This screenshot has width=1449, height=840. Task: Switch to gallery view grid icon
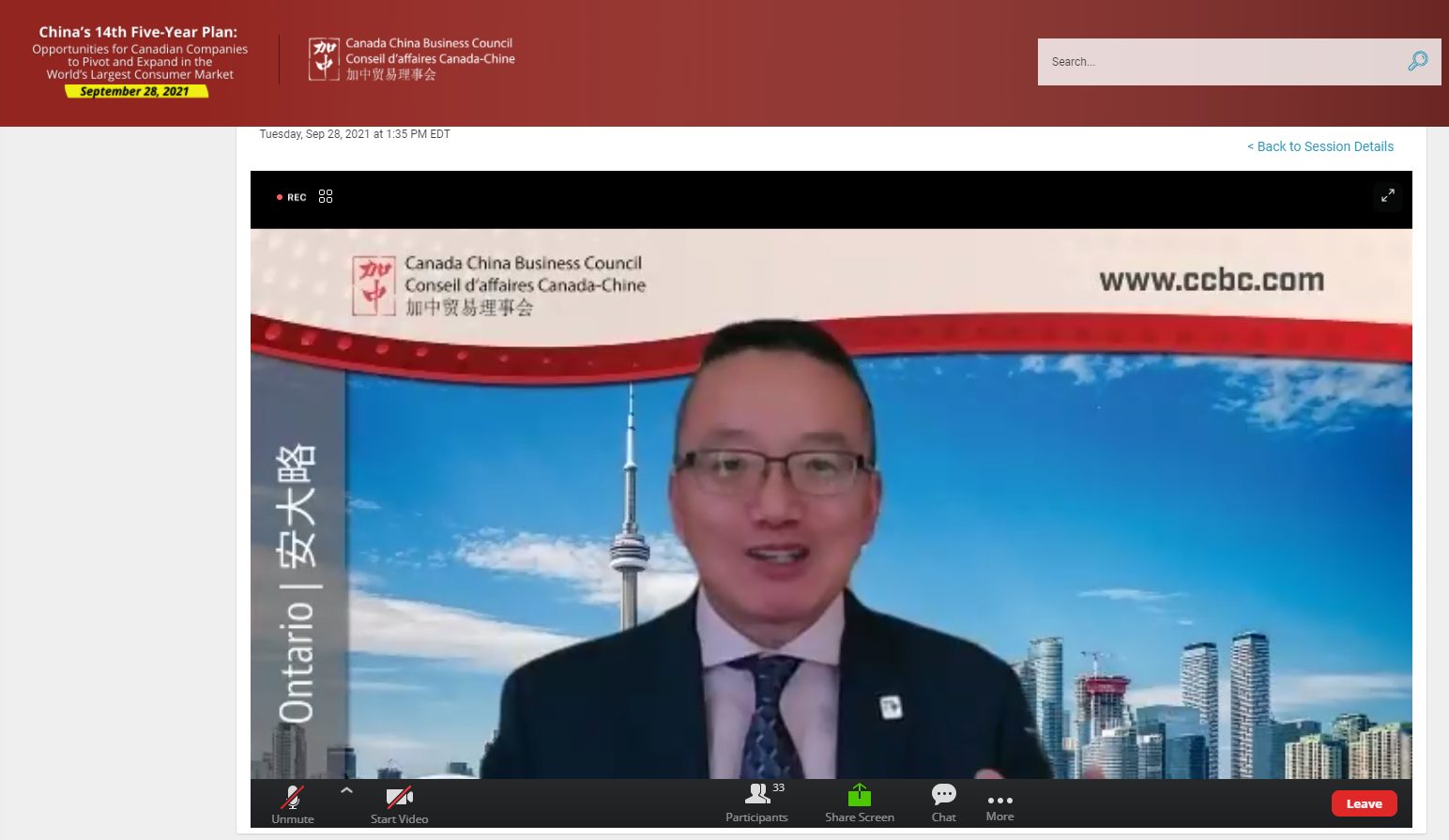point(326,196)
